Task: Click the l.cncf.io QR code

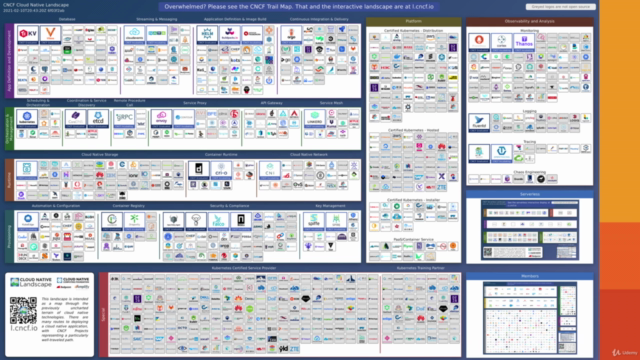Action: 23,310
